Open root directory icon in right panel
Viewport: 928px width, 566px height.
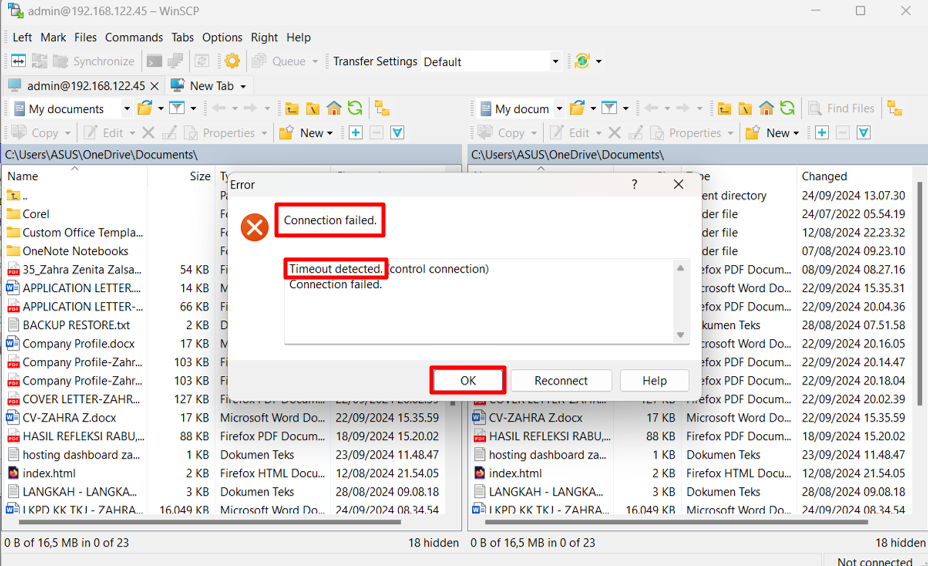[745, 108]
